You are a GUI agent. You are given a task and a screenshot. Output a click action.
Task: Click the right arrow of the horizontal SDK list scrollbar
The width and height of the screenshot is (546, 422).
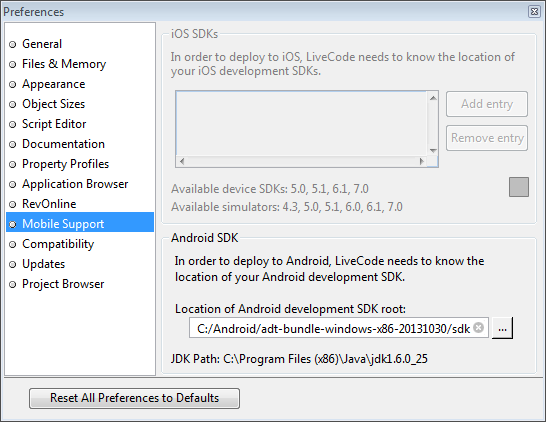coord(422,162)
